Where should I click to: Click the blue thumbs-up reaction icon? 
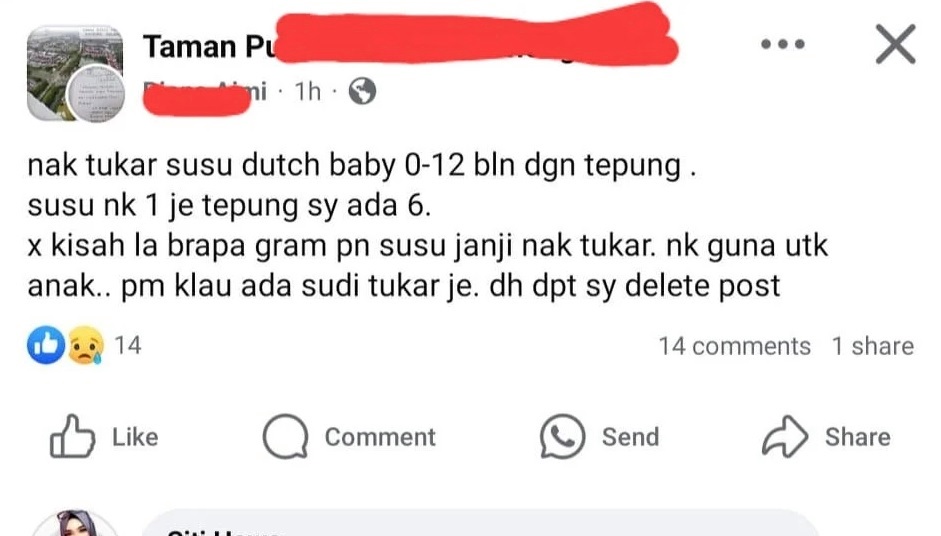(46, 345)
